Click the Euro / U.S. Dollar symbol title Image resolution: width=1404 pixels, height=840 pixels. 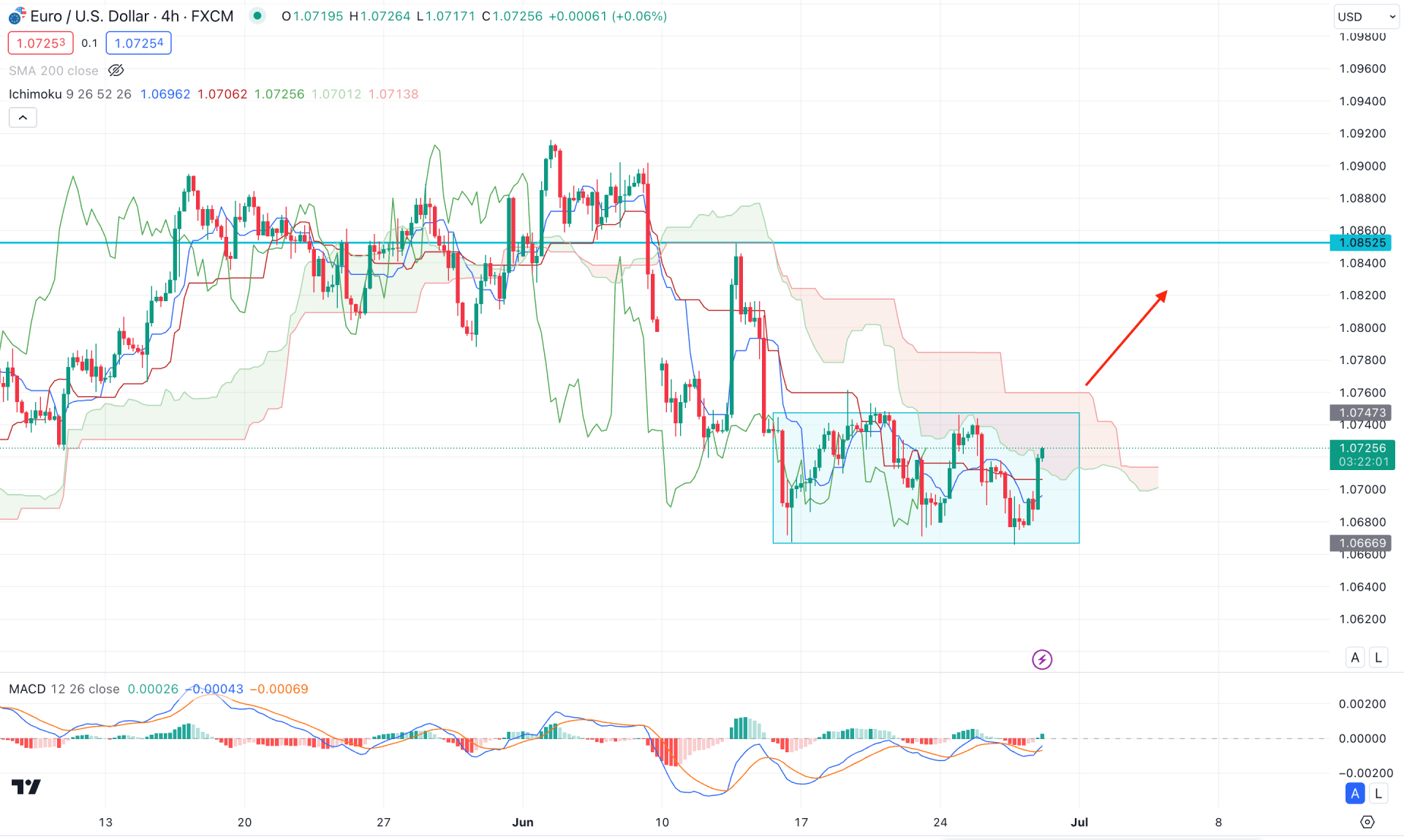(132, 16)
